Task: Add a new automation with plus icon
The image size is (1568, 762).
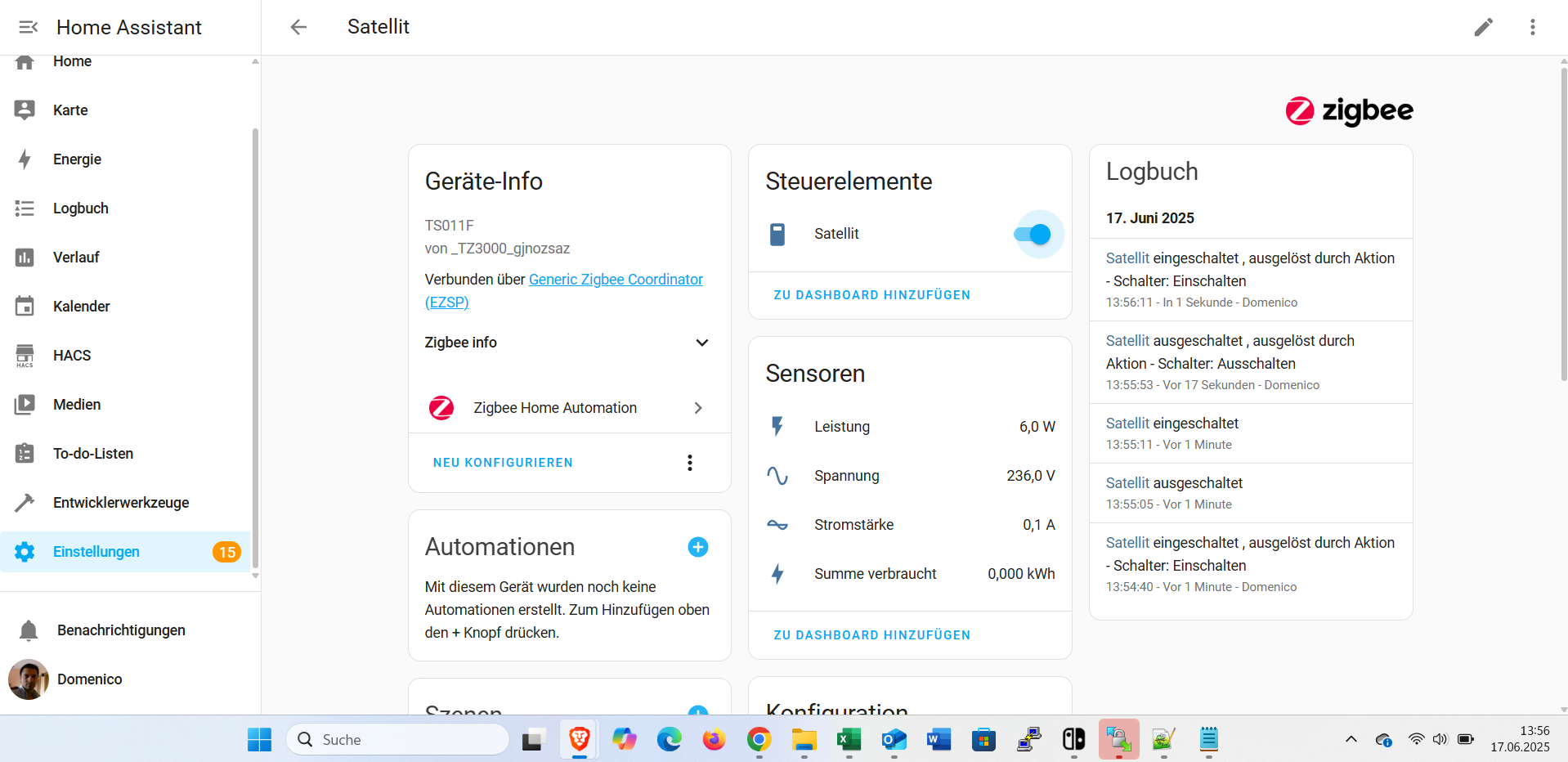Action: point(697,547)
